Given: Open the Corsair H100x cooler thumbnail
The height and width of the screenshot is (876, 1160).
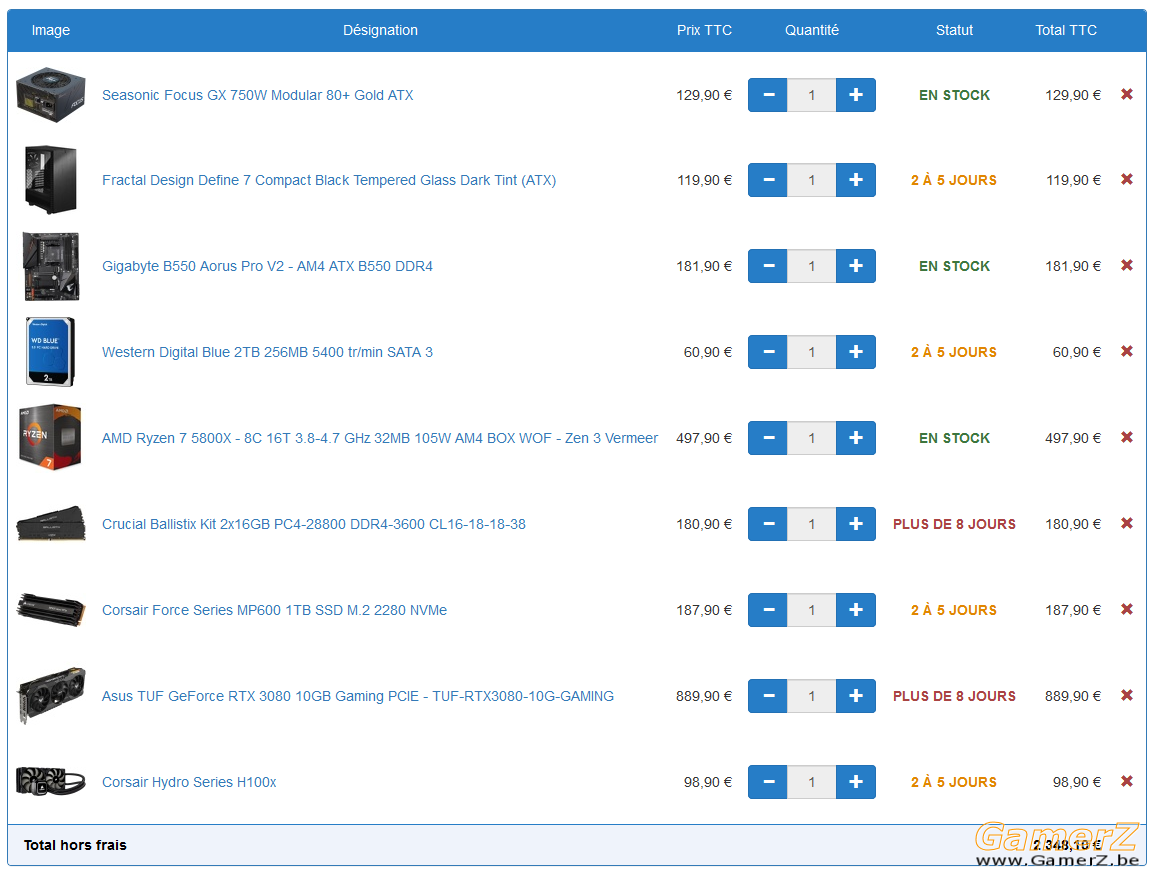Looking at the screenshot, I should pyautogui.click(x=50, y=781).
